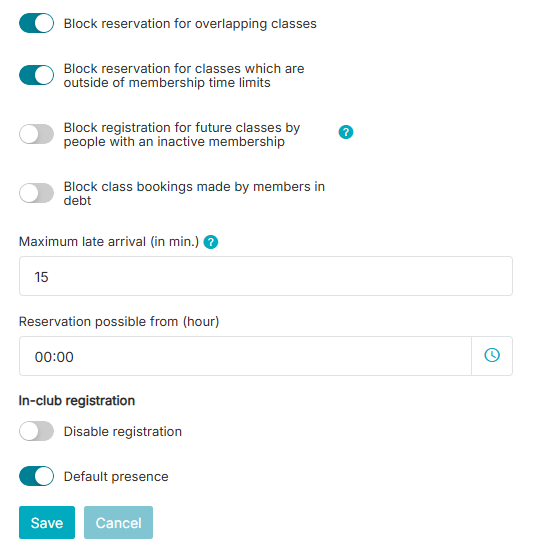
Task: Click the 'Reservation possible from (hour)' label
Action: pyautogui.click(x=119, y=322)
